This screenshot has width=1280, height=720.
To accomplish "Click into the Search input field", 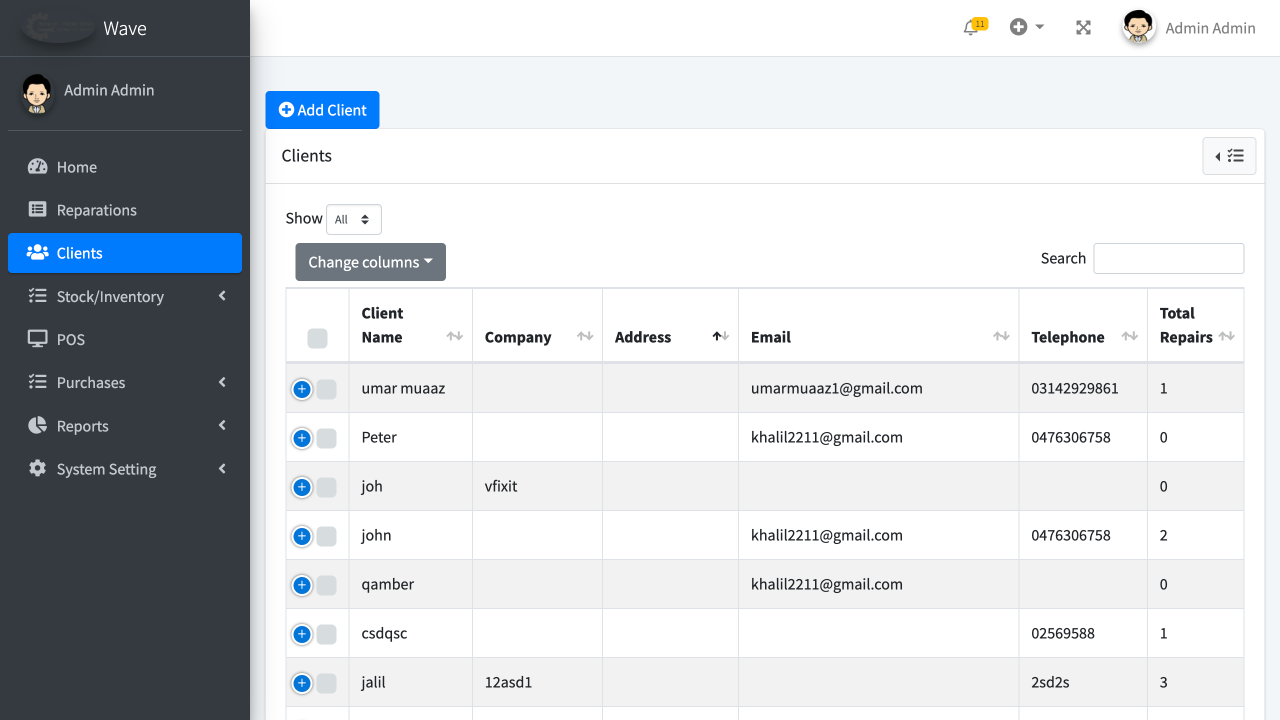I will (1168, 258).
